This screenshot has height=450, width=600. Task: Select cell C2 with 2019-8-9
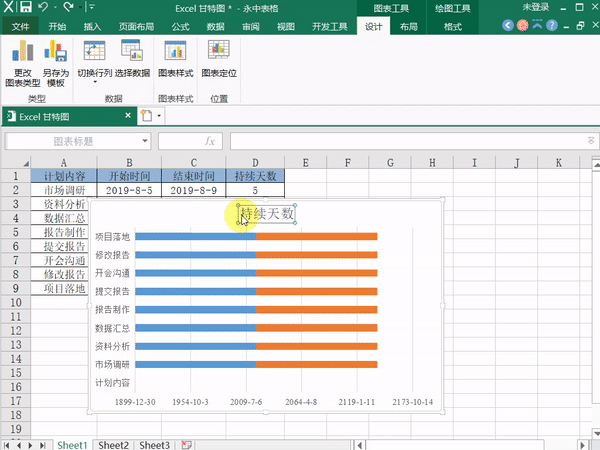point(193,190)
